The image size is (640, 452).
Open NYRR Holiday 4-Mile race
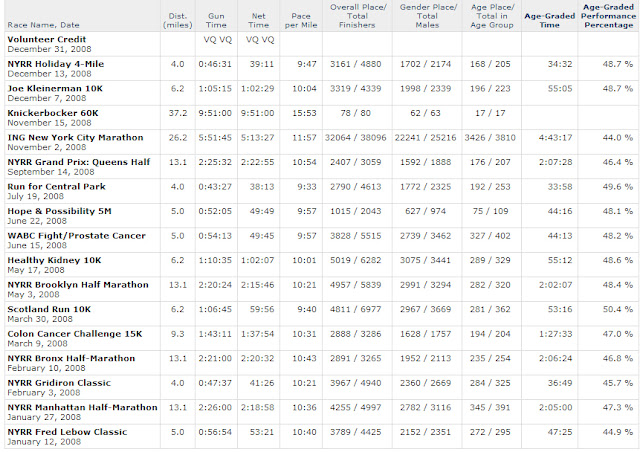point(56,64)
